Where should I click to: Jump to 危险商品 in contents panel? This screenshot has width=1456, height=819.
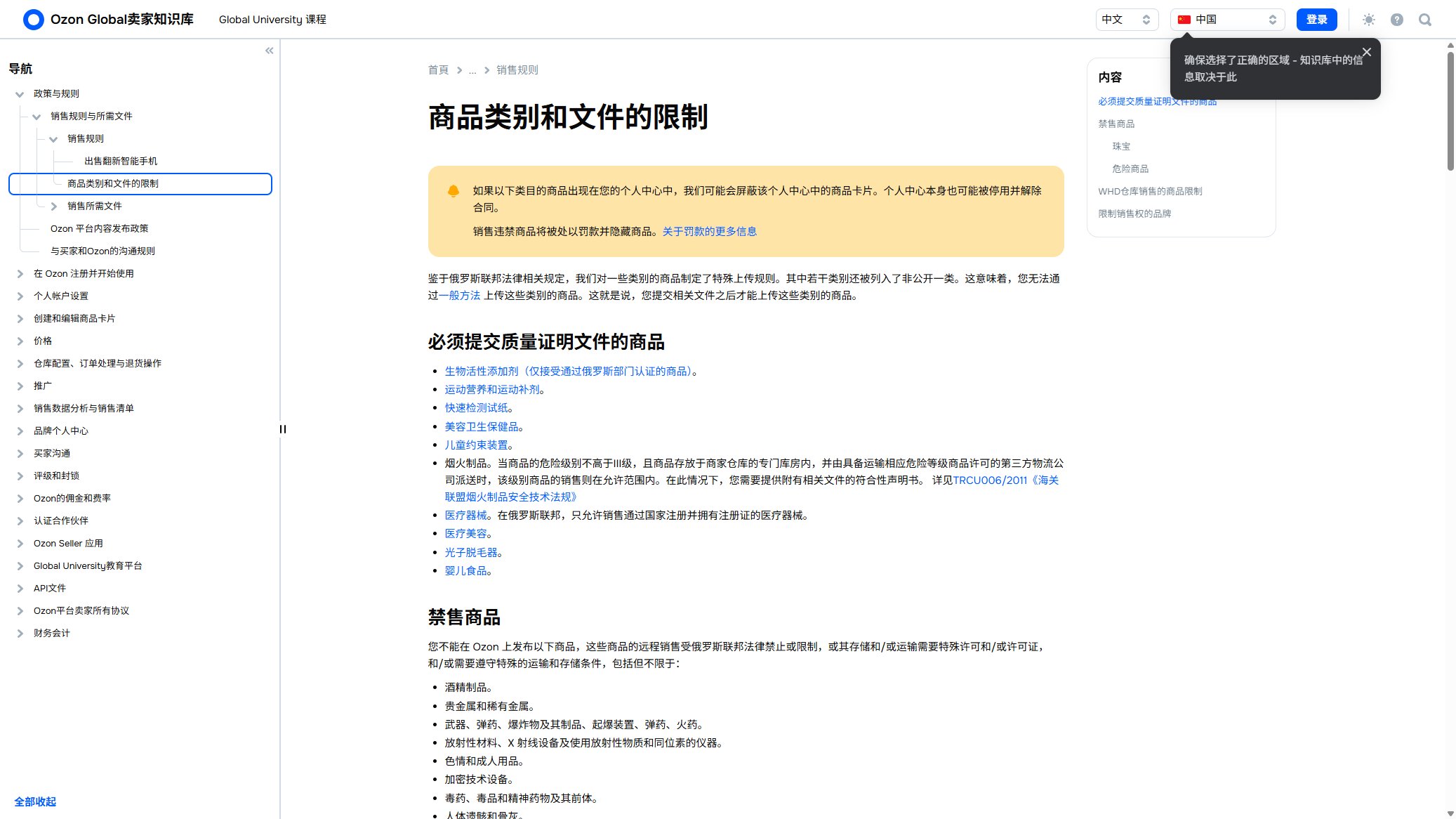click(x=1130, y=169)
